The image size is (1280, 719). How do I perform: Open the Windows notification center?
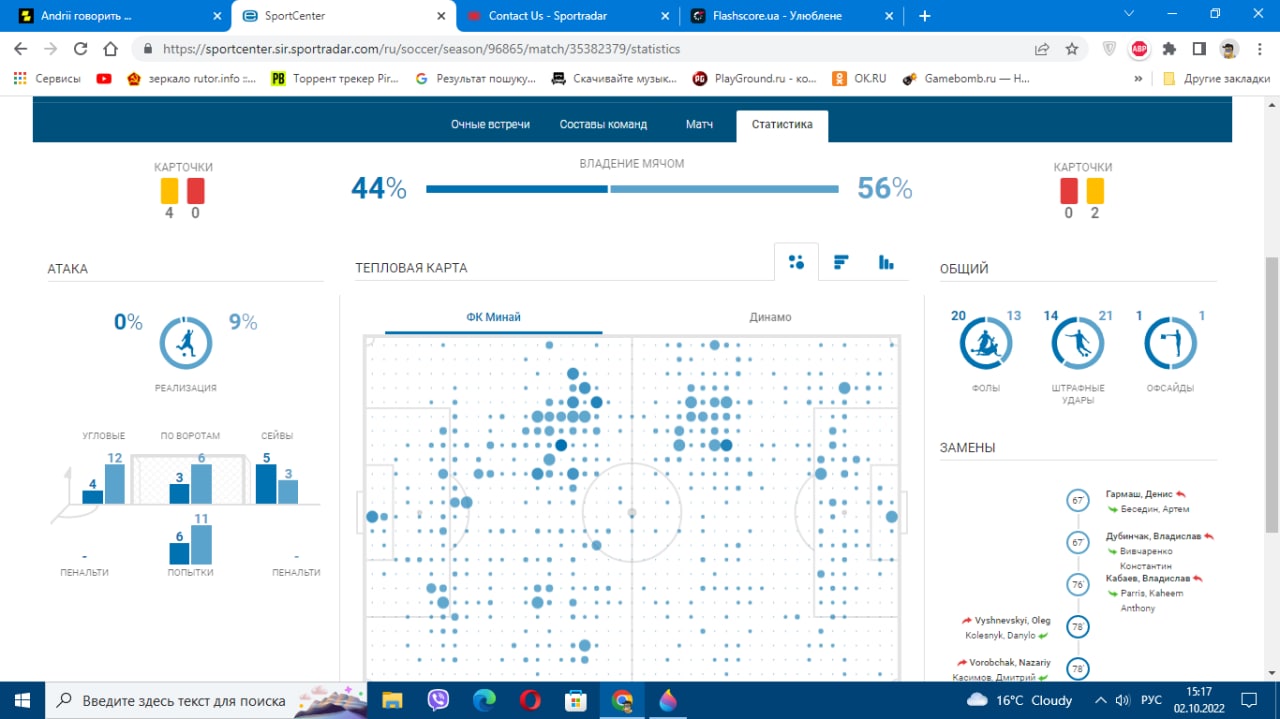click(x=1250, y=700)
